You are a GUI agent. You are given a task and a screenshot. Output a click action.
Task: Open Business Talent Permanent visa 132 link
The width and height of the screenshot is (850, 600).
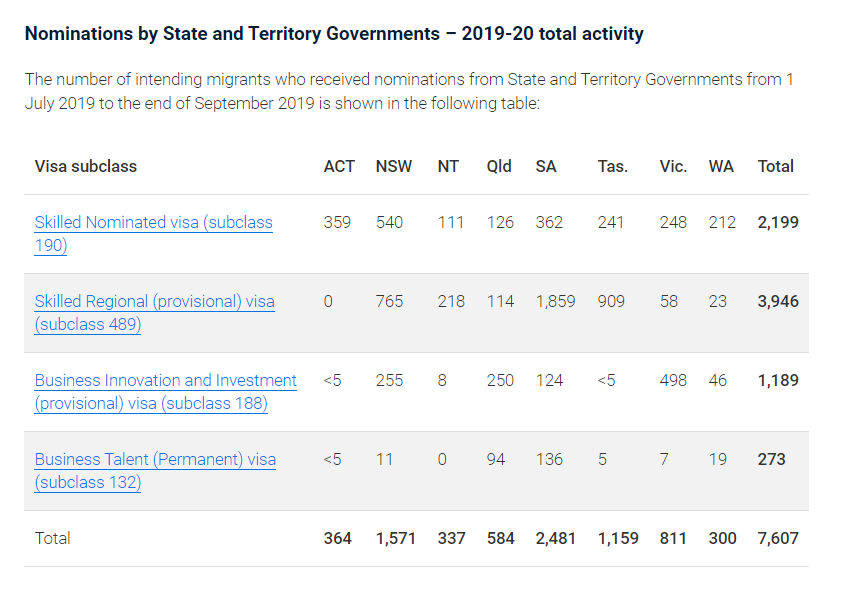155,460
